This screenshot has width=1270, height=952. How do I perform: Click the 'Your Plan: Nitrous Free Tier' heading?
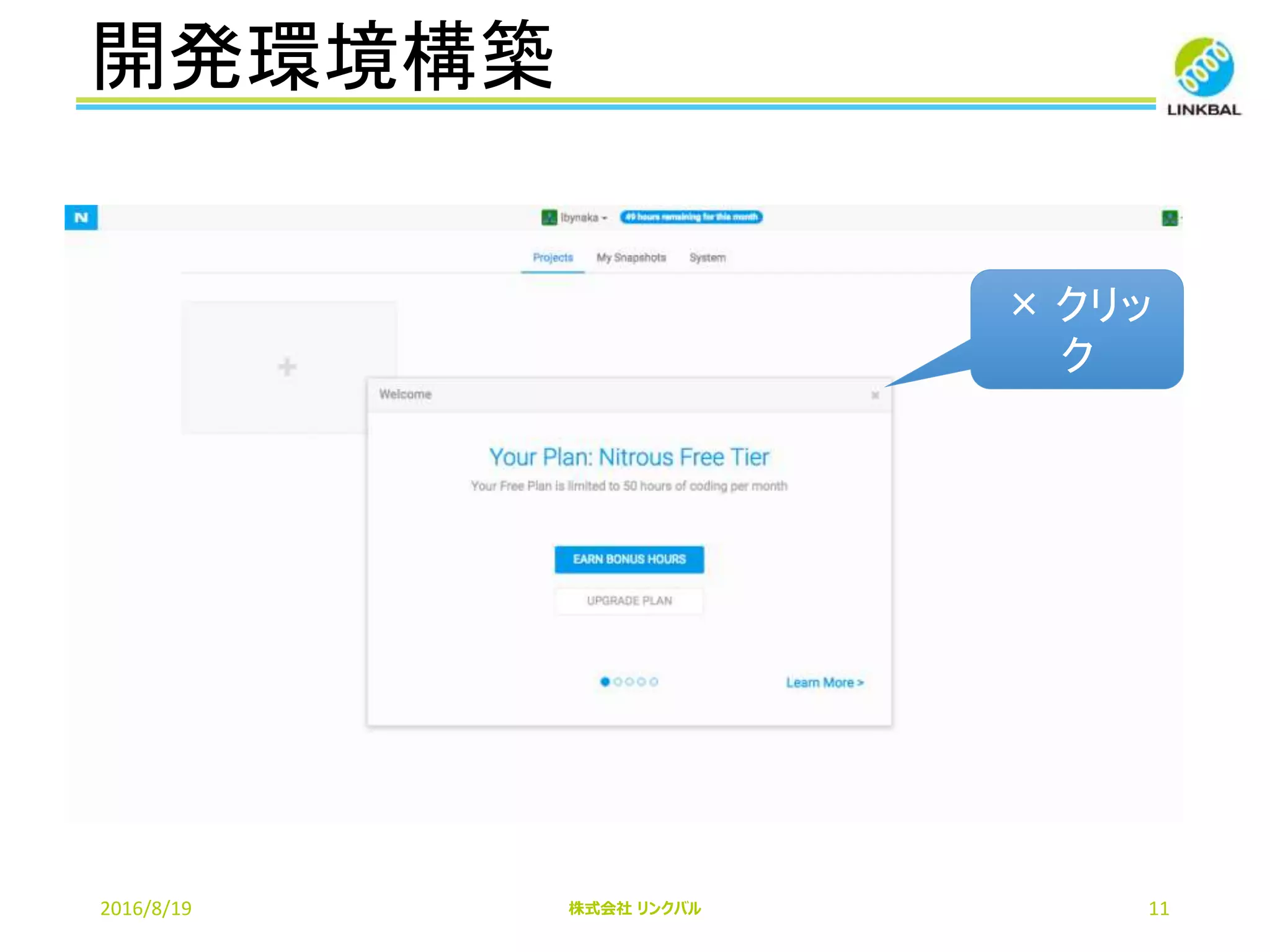coord(629,457)
